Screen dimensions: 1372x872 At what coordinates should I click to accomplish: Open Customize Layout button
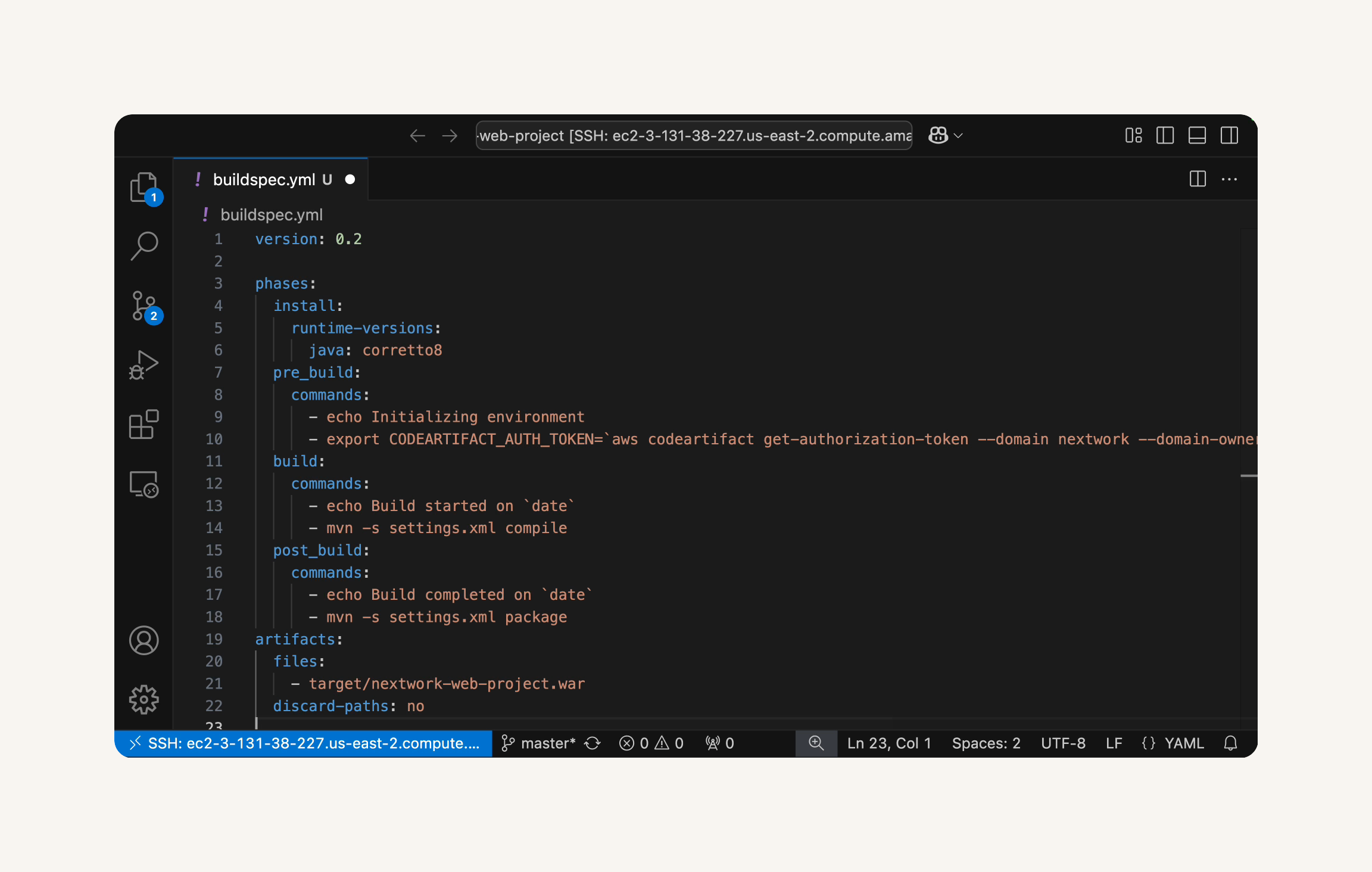click(x=1133, y=135)
